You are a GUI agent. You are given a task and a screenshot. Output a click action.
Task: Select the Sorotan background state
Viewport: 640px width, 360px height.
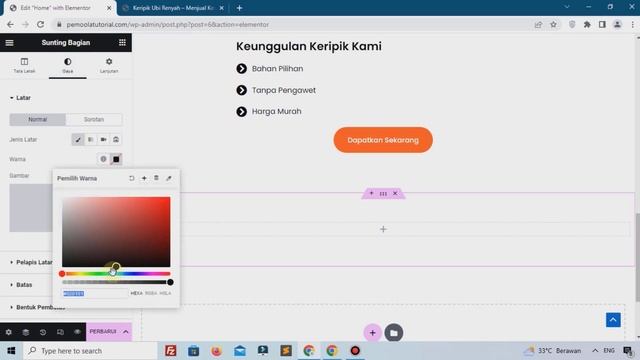pyautogui.click(x=94, y=120)
